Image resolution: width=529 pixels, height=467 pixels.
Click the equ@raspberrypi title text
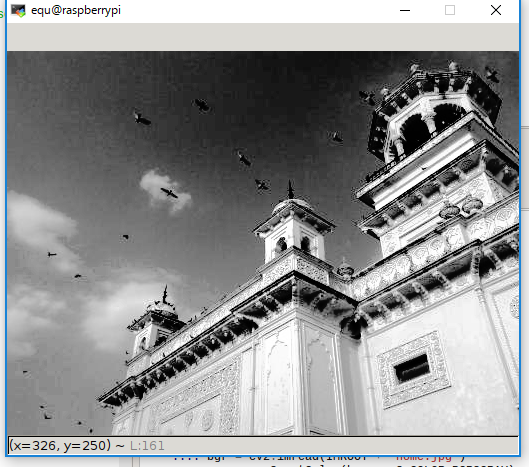pos(76,10)
